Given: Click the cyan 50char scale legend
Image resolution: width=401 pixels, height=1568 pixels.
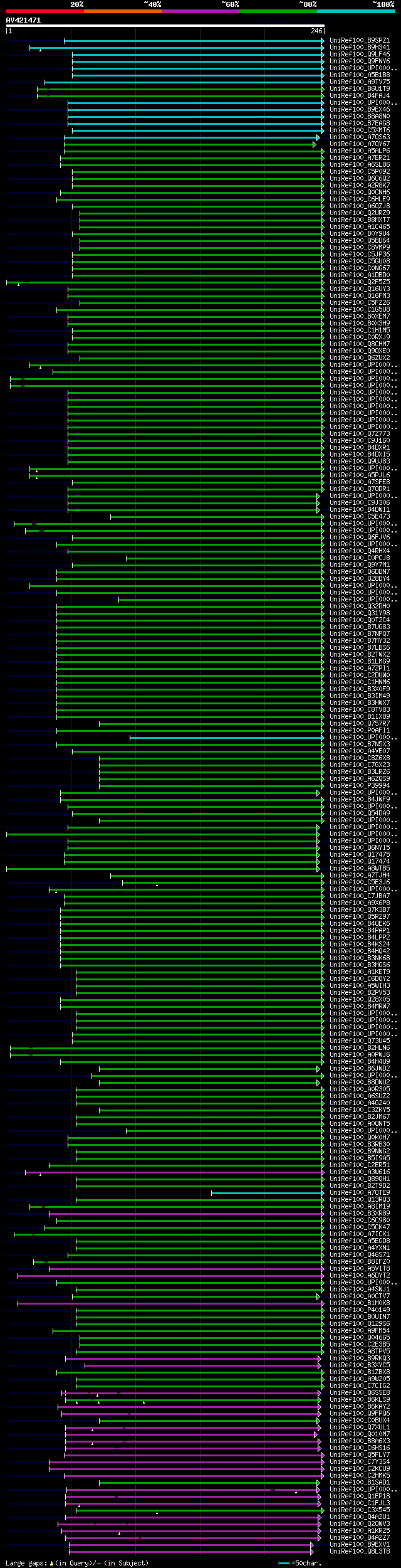Looking at the screenshot, I should click(x=300, y=1563).
